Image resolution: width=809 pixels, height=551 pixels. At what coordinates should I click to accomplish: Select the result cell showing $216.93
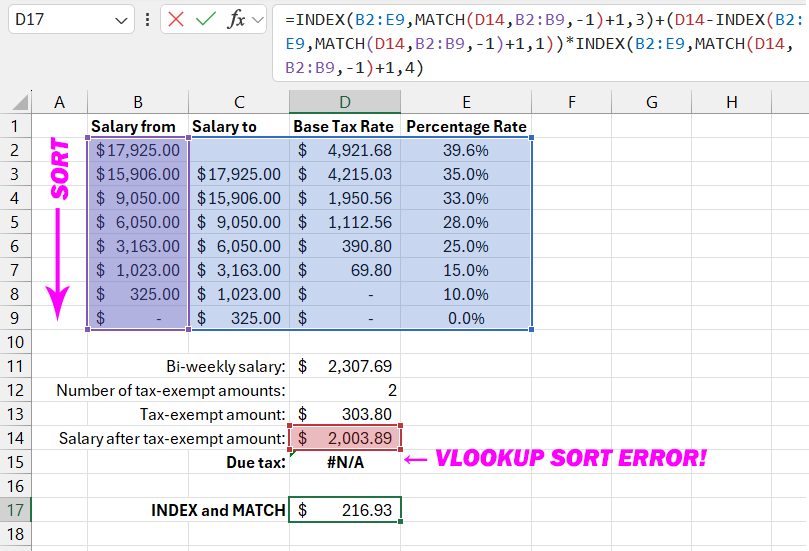tap(345, 510)
